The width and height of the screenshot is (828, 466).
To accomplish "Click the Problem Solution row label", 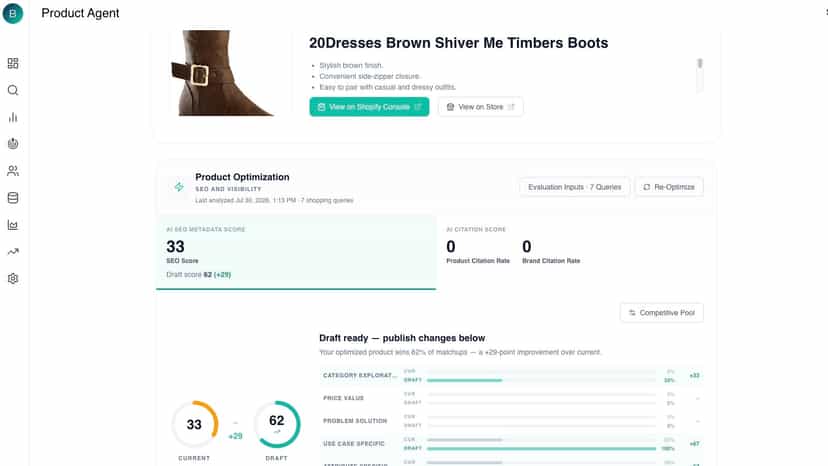I will coord(355,421).
